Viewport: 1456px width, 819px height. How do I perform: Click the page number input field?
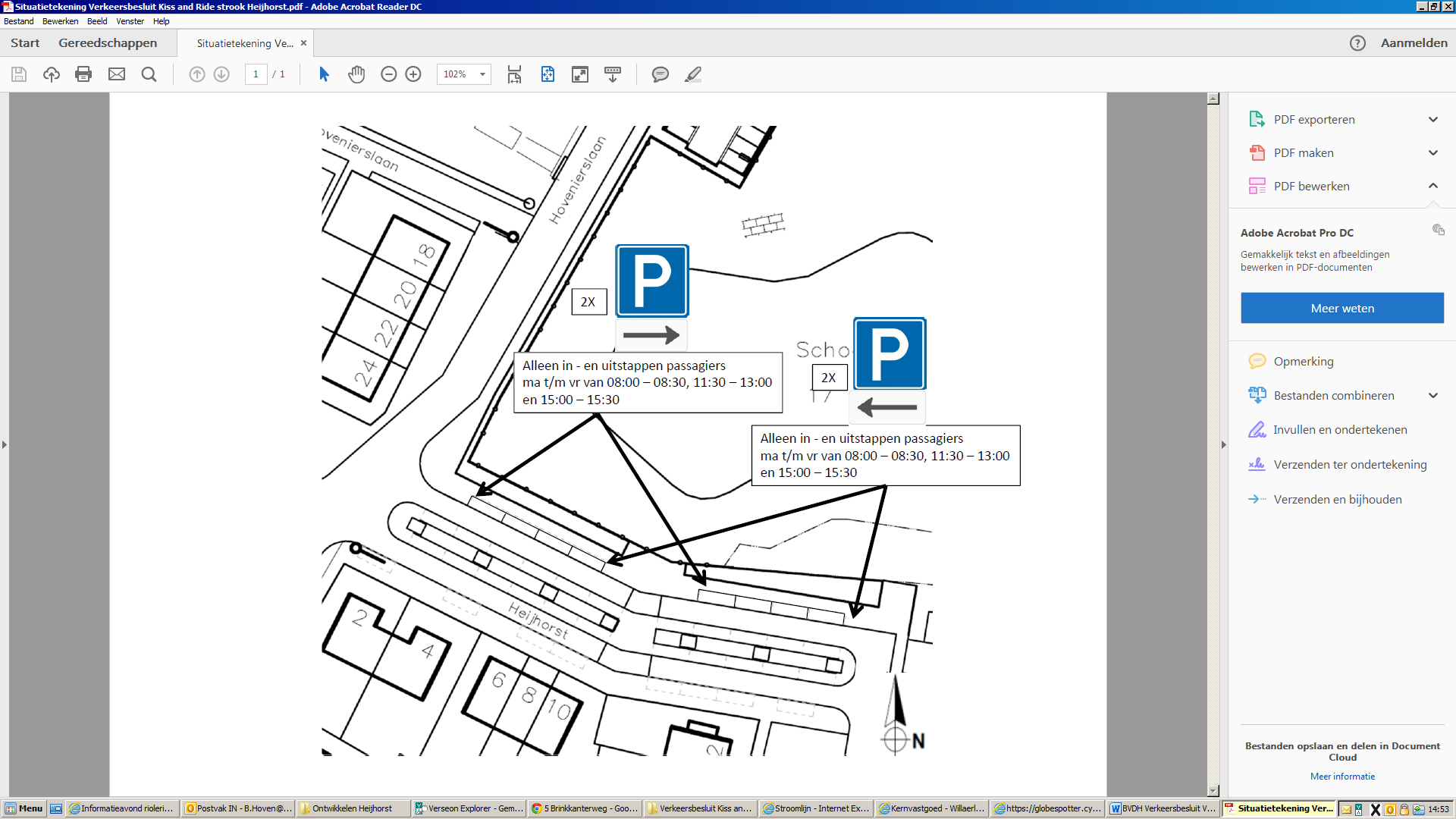[x=256, y=74]
